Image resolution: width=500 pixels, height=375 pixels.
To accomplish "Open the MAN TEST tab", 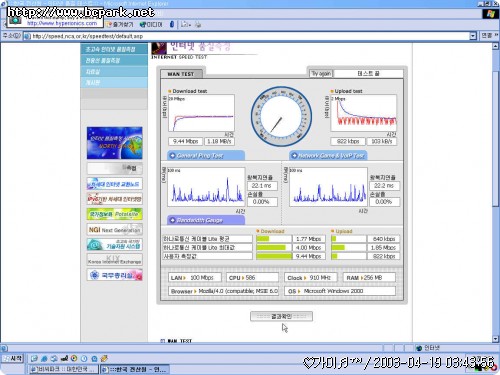I will coord(181,74).
